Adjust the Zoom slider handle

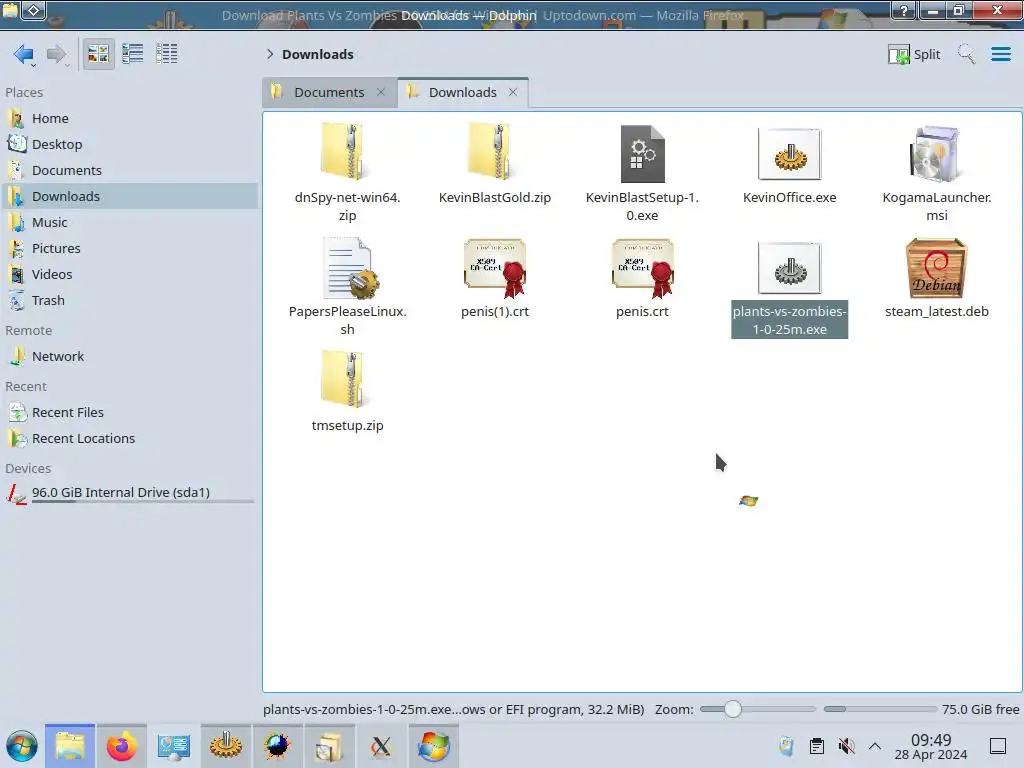(x=733, y=709)
